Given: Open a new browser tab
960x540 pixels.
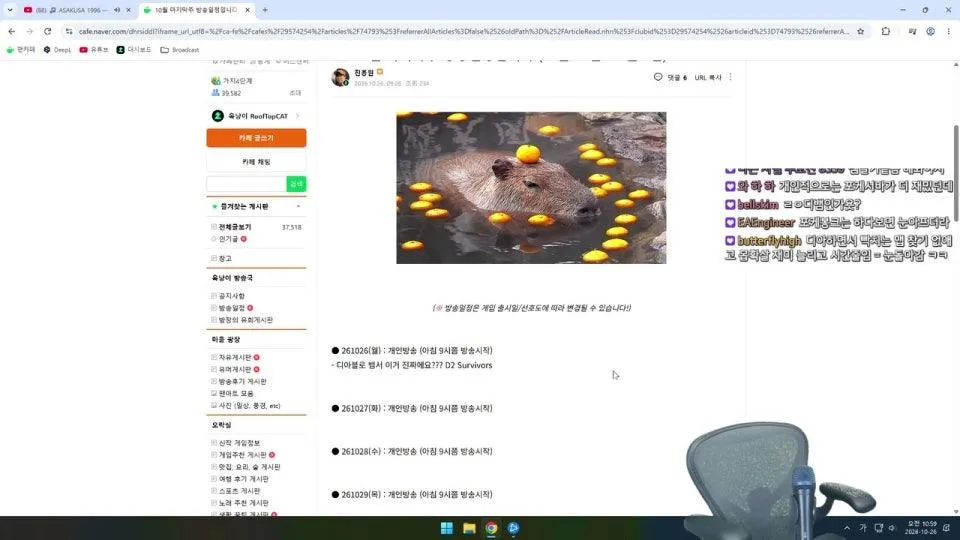Looking at the screenshot, I should pos(265,10).
